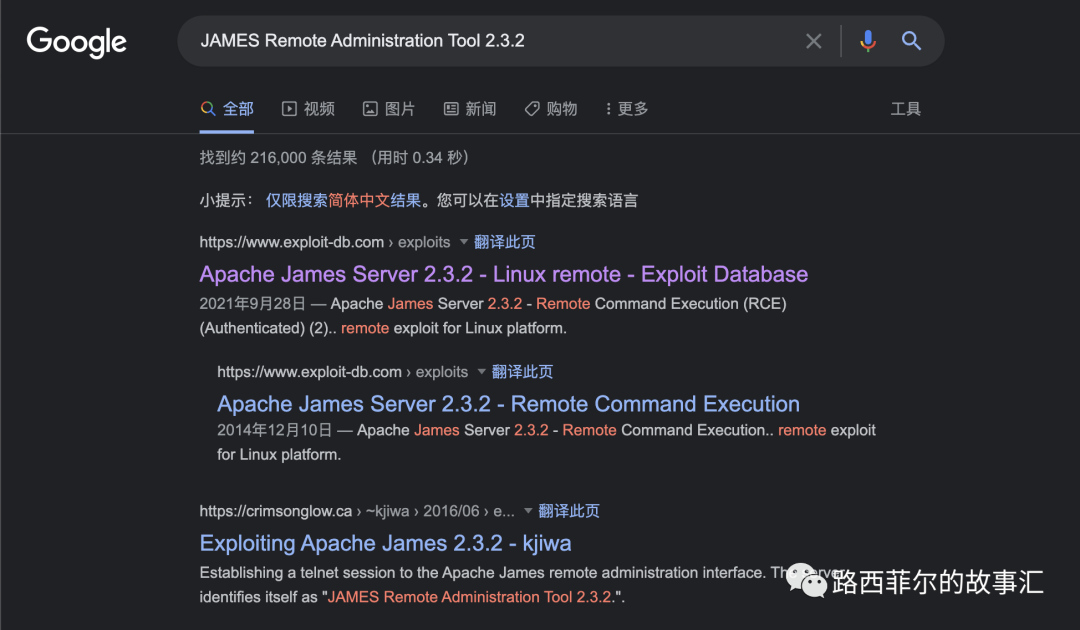Click the result count text 找到约 216,000 条结果

[x=278, y=158]
